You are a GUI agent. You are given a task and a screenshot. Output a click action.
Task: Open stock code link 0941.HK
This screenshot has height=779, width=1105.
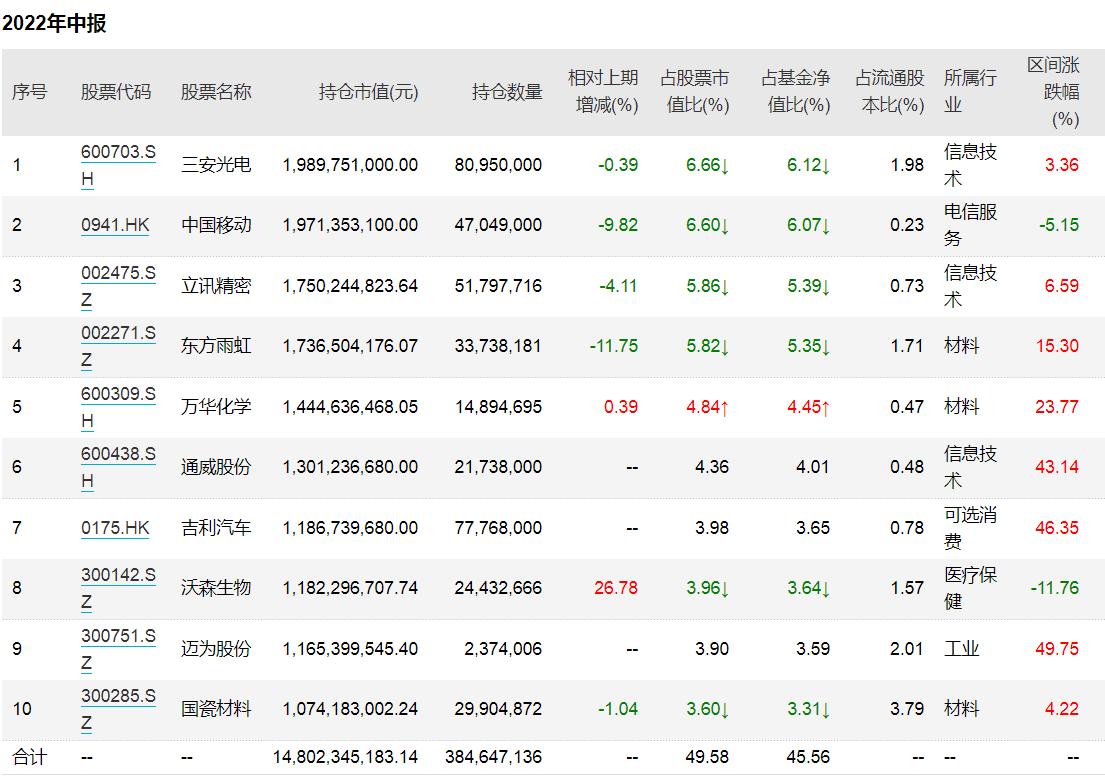[x=115, y=225]
